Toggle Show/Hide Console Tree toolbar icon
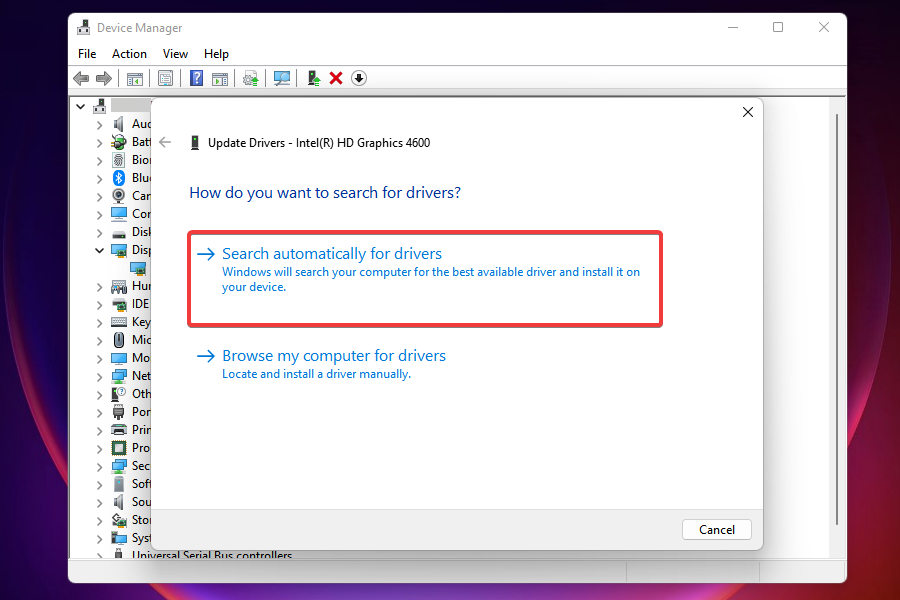The width and height of the screenshot is (900, 600). (135, 79)
